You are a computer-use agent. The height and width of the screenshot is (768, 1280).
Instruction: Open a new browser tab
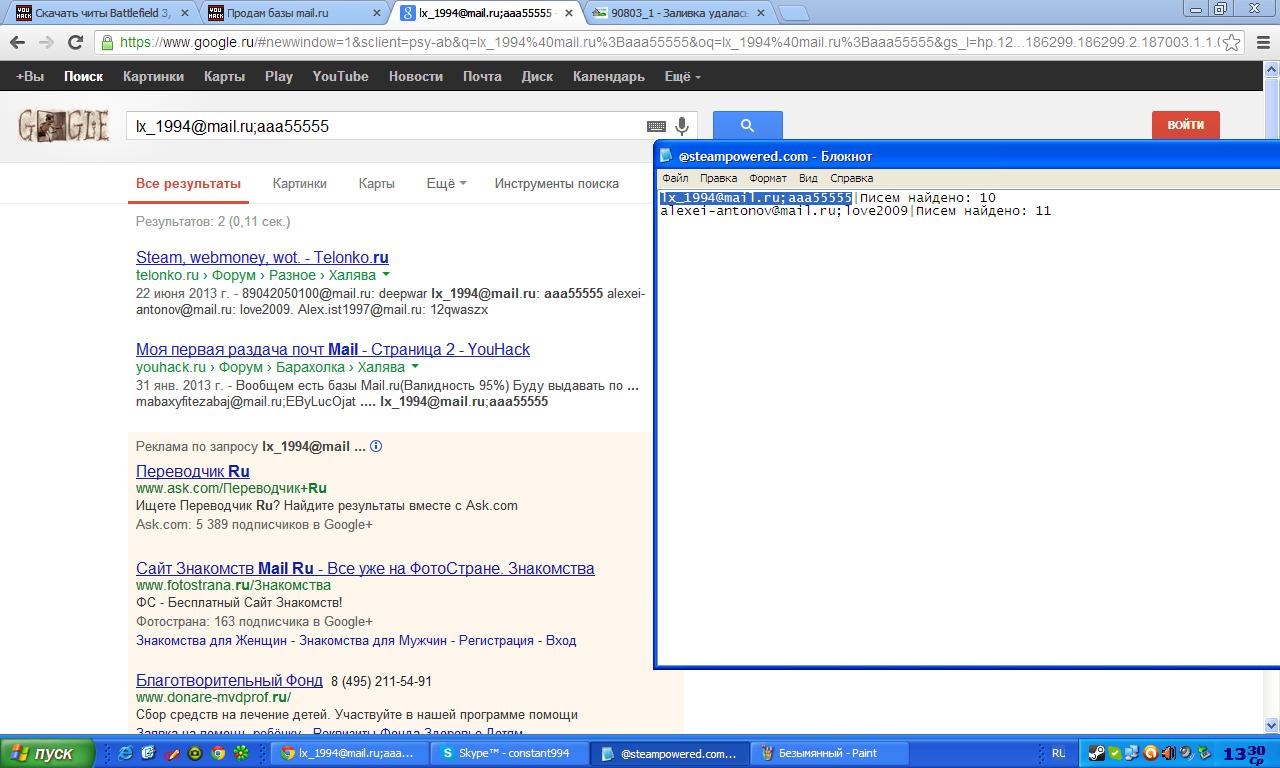point(793,13)
